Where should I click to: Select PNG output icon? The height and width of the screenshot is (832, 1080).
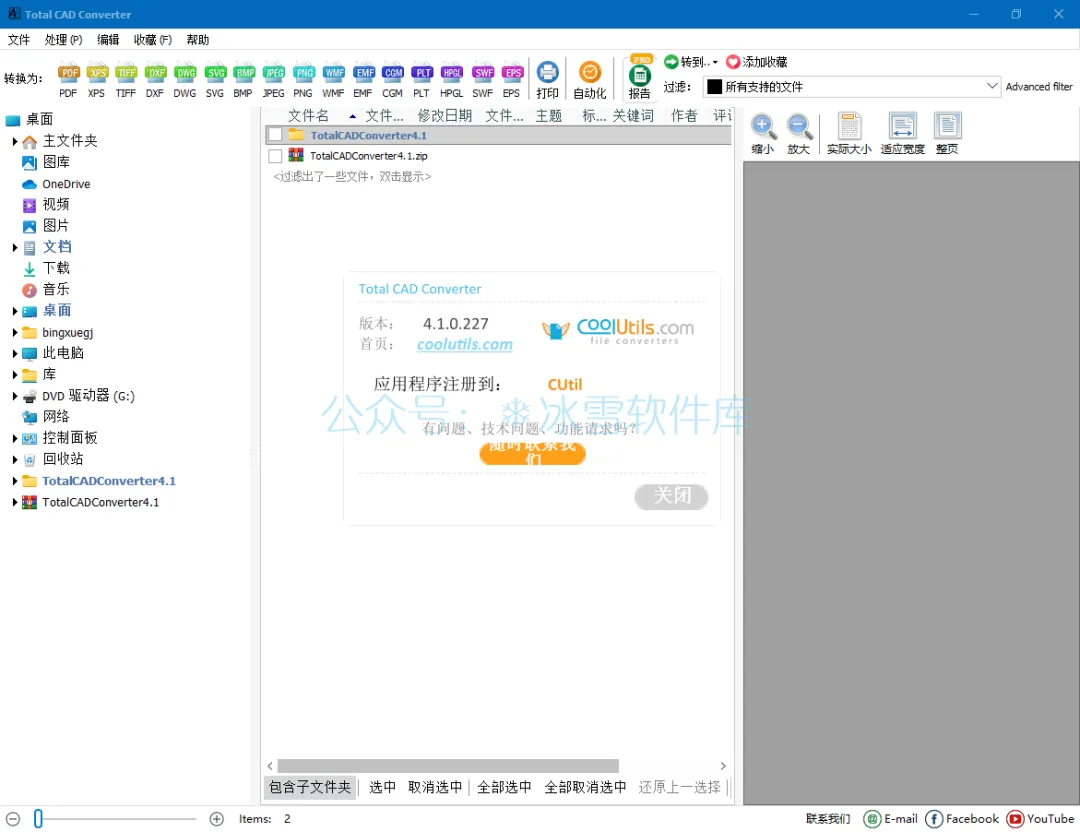pyautogui.click(x=303, y=80)
